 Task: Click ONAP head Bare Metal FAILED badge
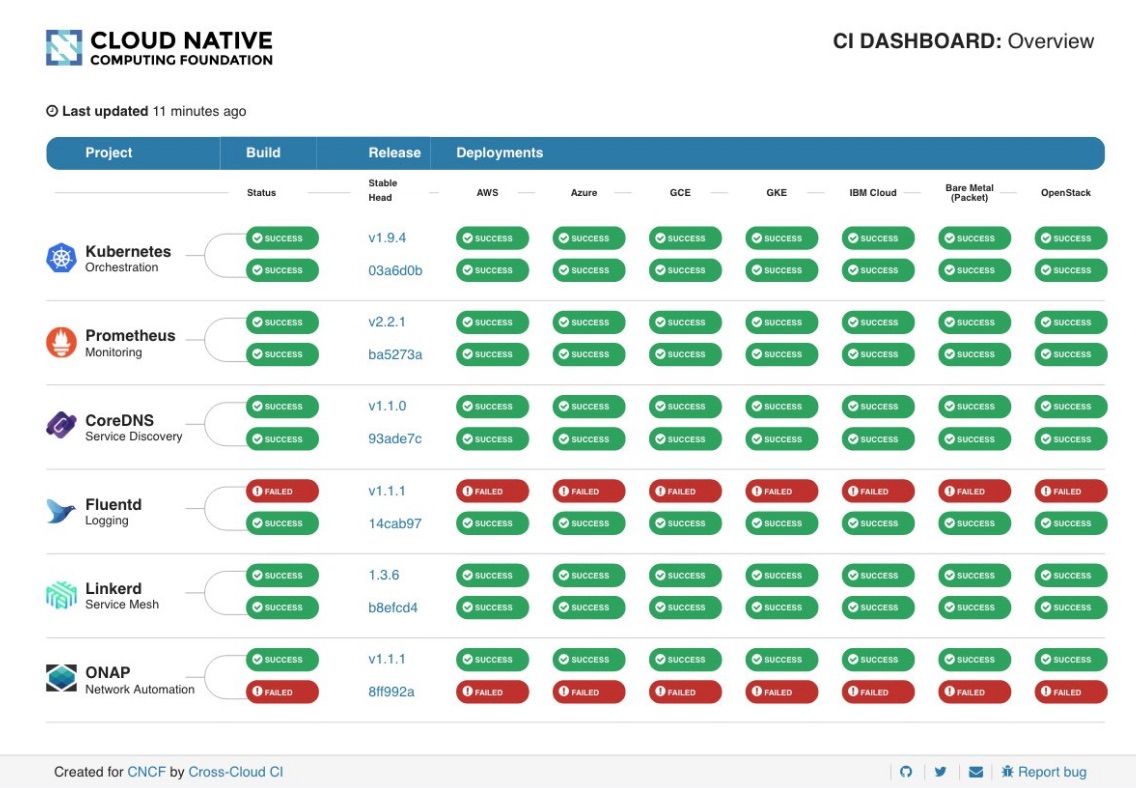pos(974,692)
